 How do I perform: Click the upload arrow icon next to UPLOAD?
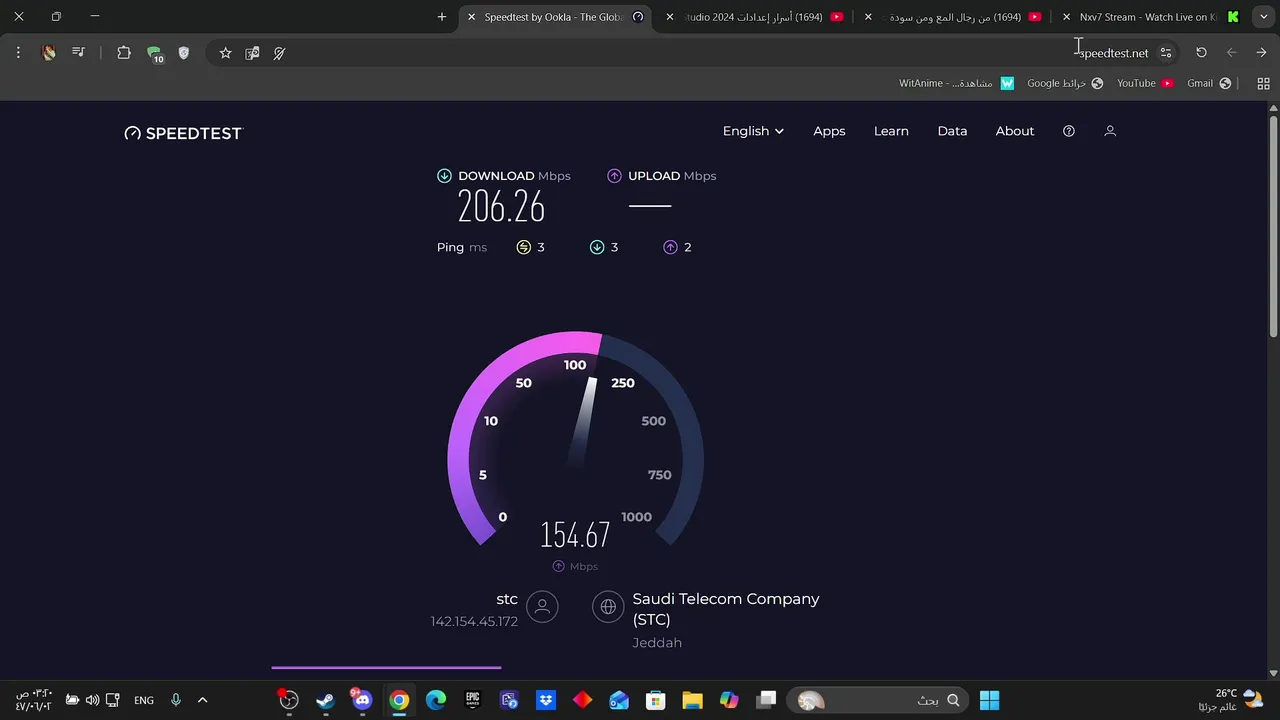pos(614,176)
